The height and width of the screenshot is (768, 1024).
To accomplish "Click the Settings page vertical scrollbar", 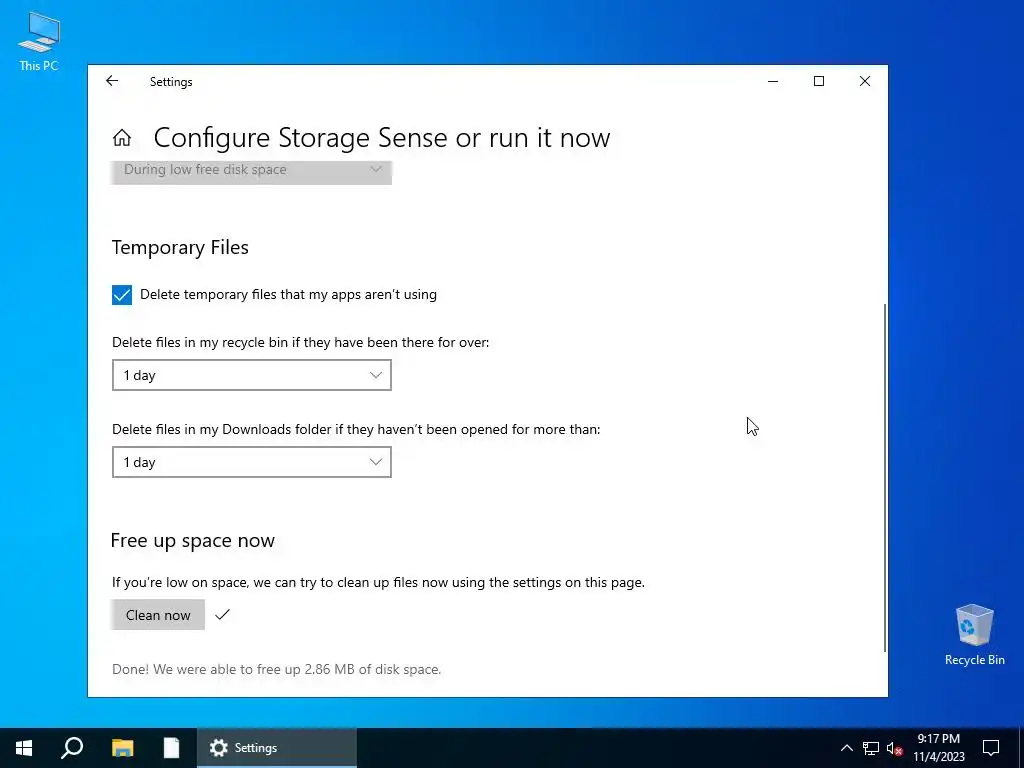I will [x=885, y=478].
